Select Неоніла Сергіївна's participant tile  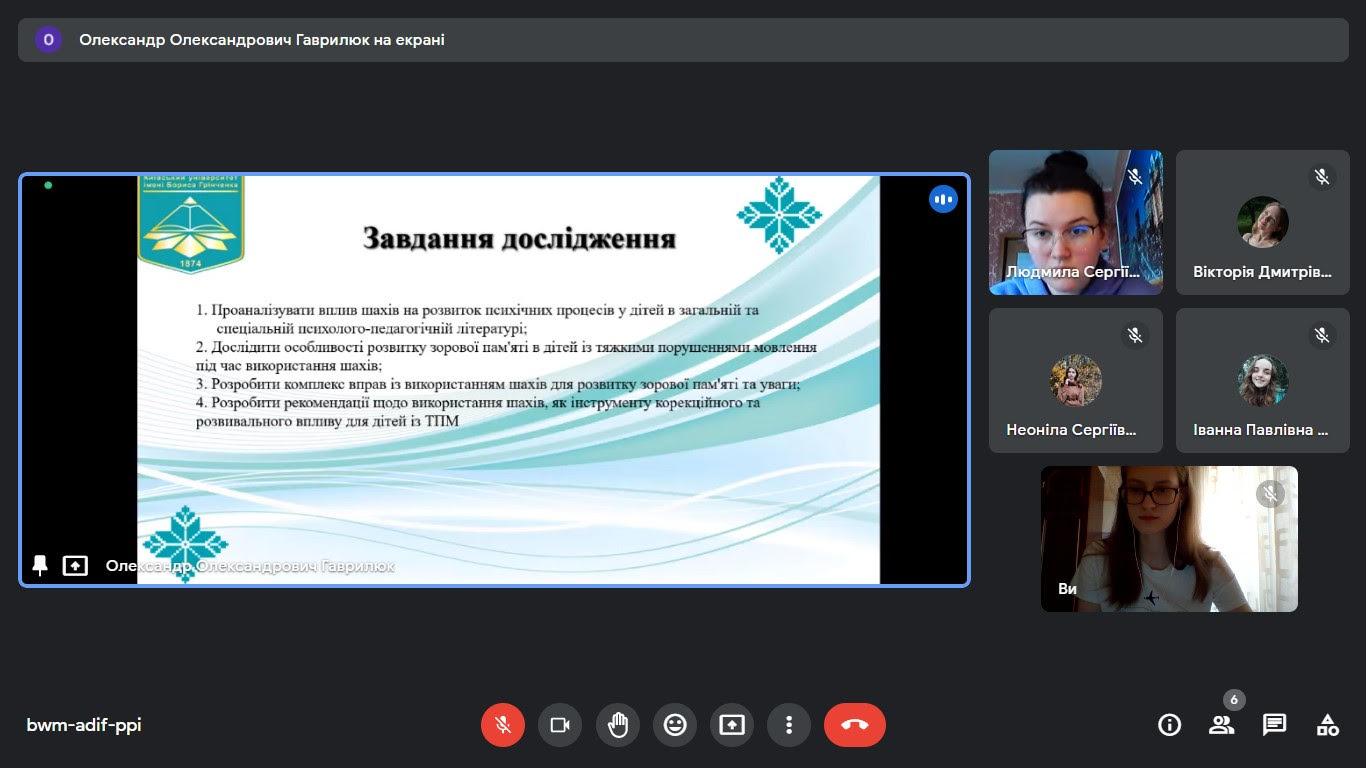[x=1076, y=380]
